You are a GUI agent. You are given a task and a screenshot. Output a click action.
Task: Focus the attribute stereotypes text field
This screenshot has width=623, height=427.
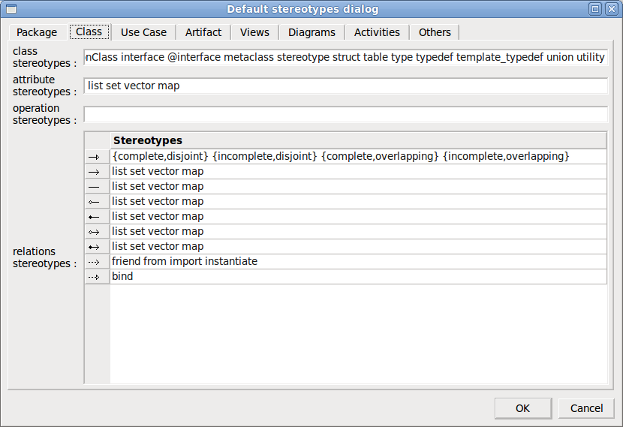(x=345, y=85)
